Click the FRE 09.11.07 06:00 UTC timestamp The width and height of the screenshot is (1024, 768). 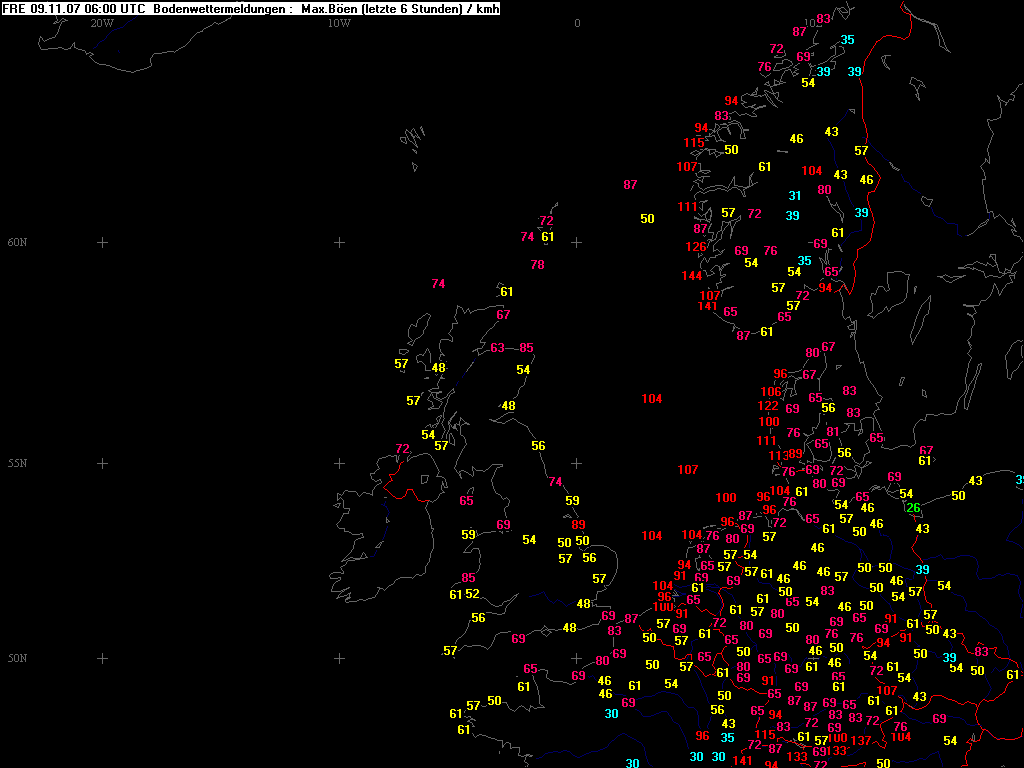tap(75, 9)
